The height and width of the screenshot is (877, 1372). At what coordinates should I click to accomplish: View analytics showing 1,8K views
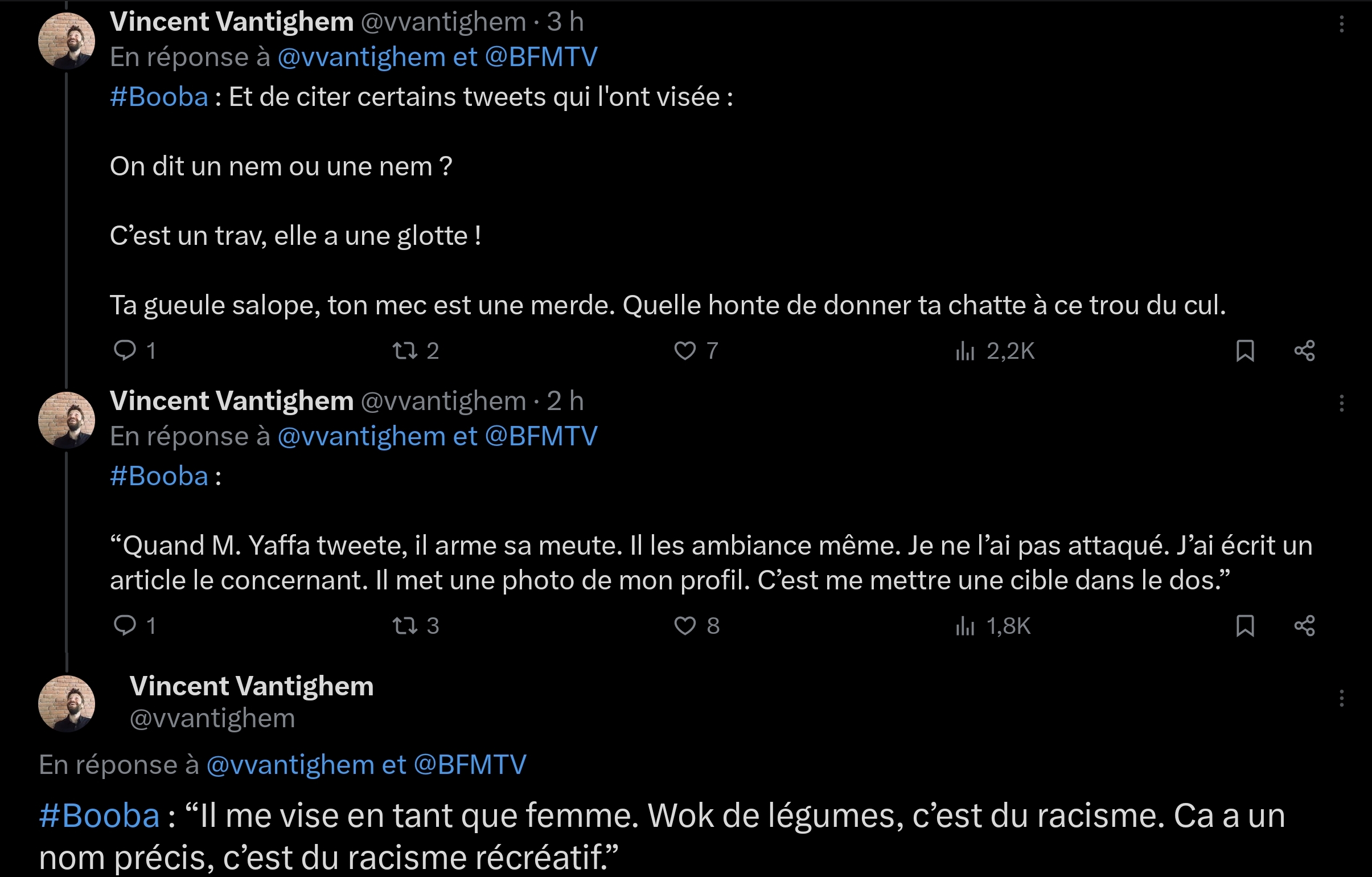[965, 626]
